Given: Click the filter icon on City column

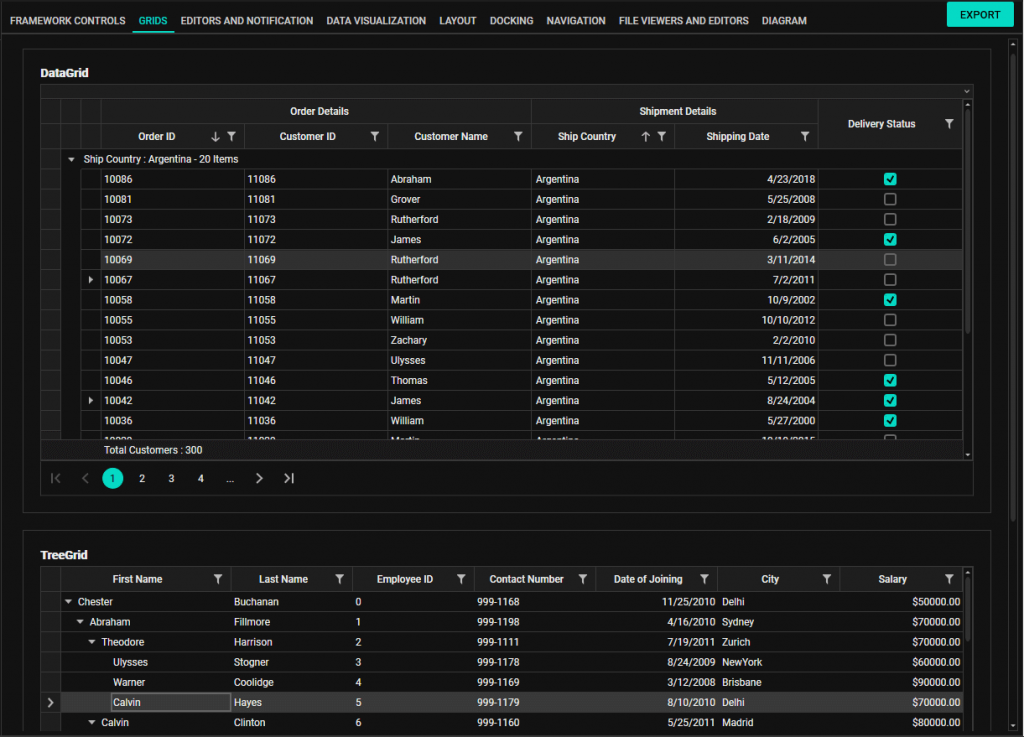Looking at the screenshot, I should [827, 579].
